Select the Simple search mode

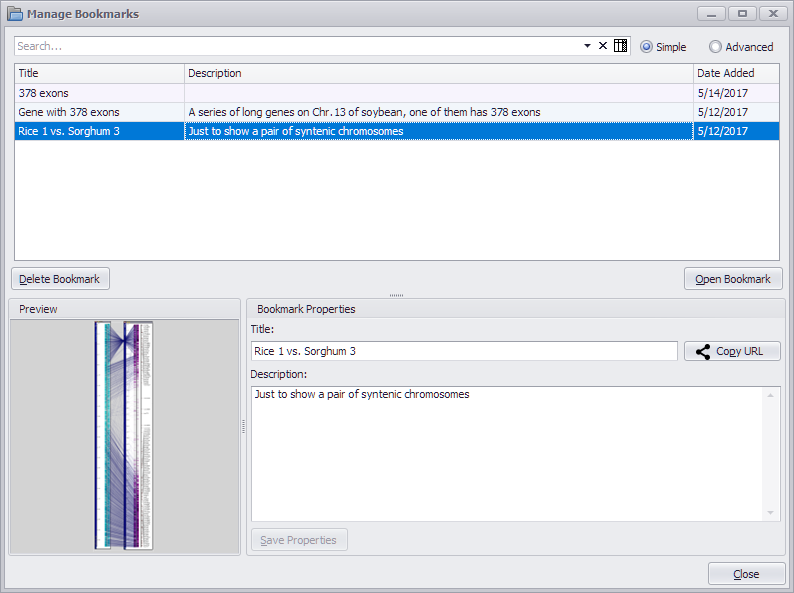tap(647, 47)
